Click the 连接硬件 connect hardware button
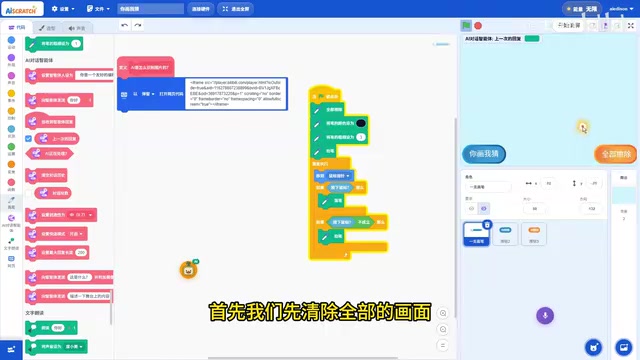 200,9
